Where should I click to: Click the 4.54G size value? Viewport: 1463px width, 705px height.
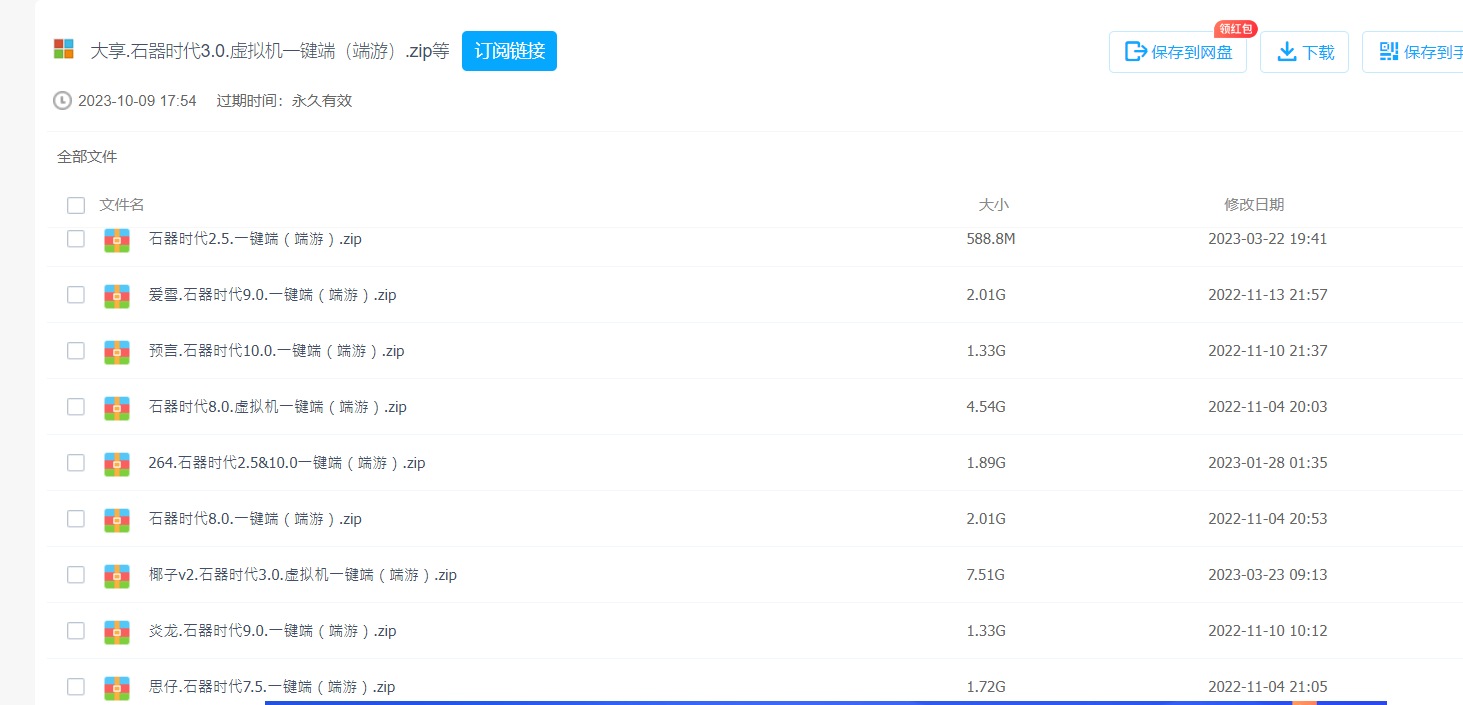[986, 407]
